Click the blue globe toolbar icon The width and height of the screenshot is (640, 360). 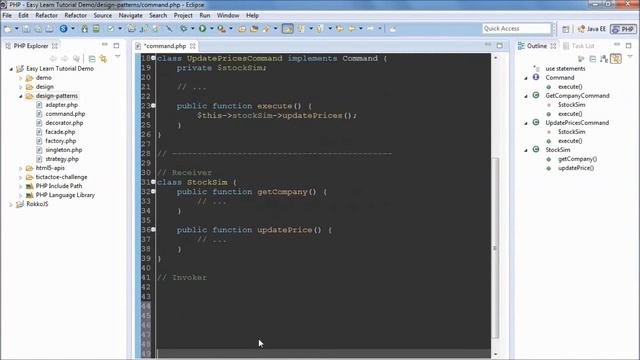tap(63, 29)
